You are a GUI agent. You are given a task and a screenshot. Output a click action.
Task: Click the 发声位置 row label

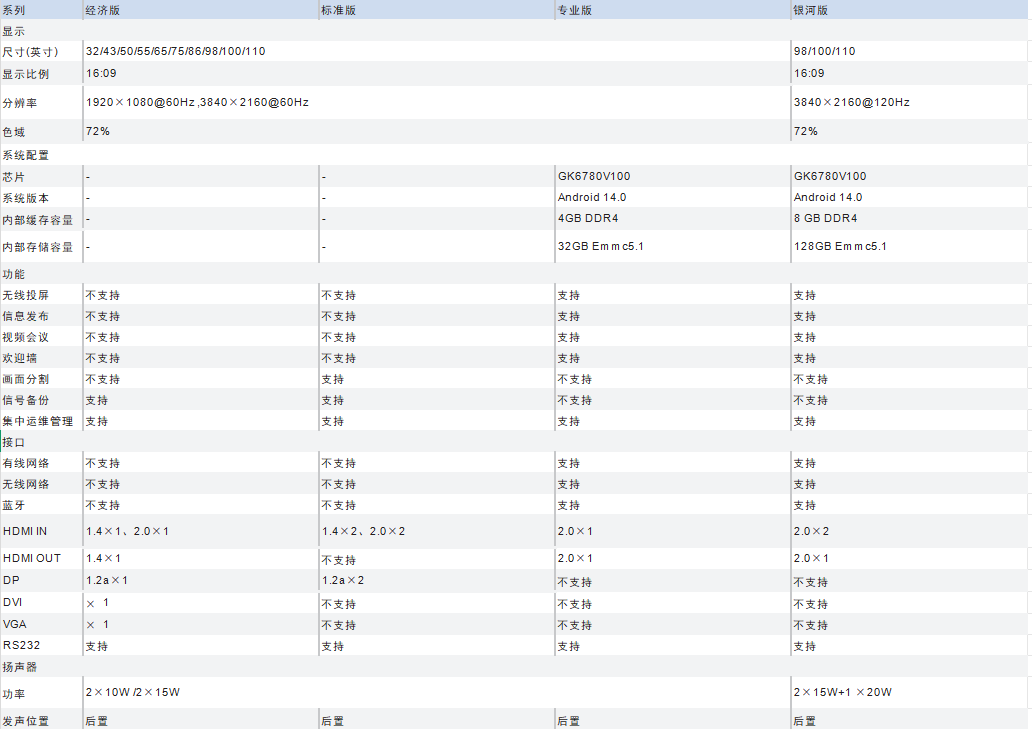point(26,721)
